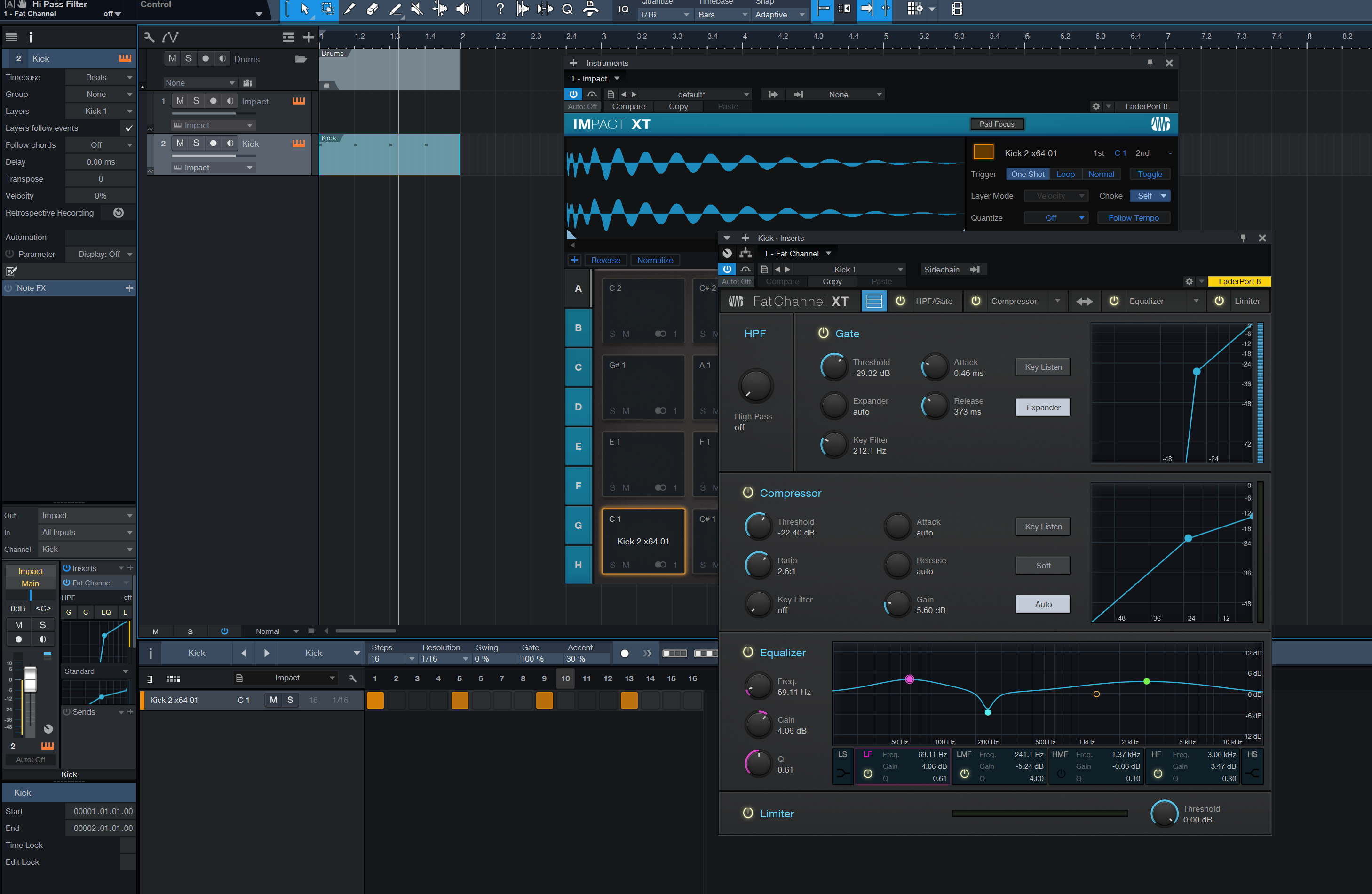Select the Listen tool speaker icon
This screenshot has width=1372, height=894.
pyautogui.click(x=462, y=8)
